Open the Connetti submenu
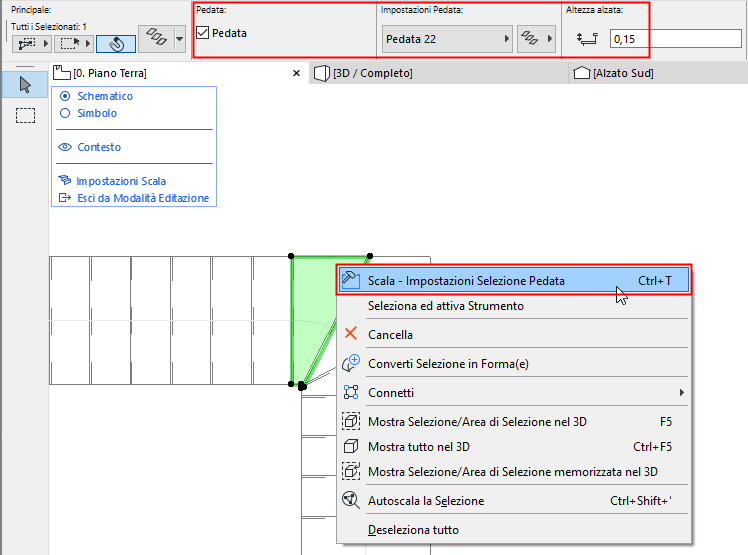748x555 pixels. [x=514, y=393]
